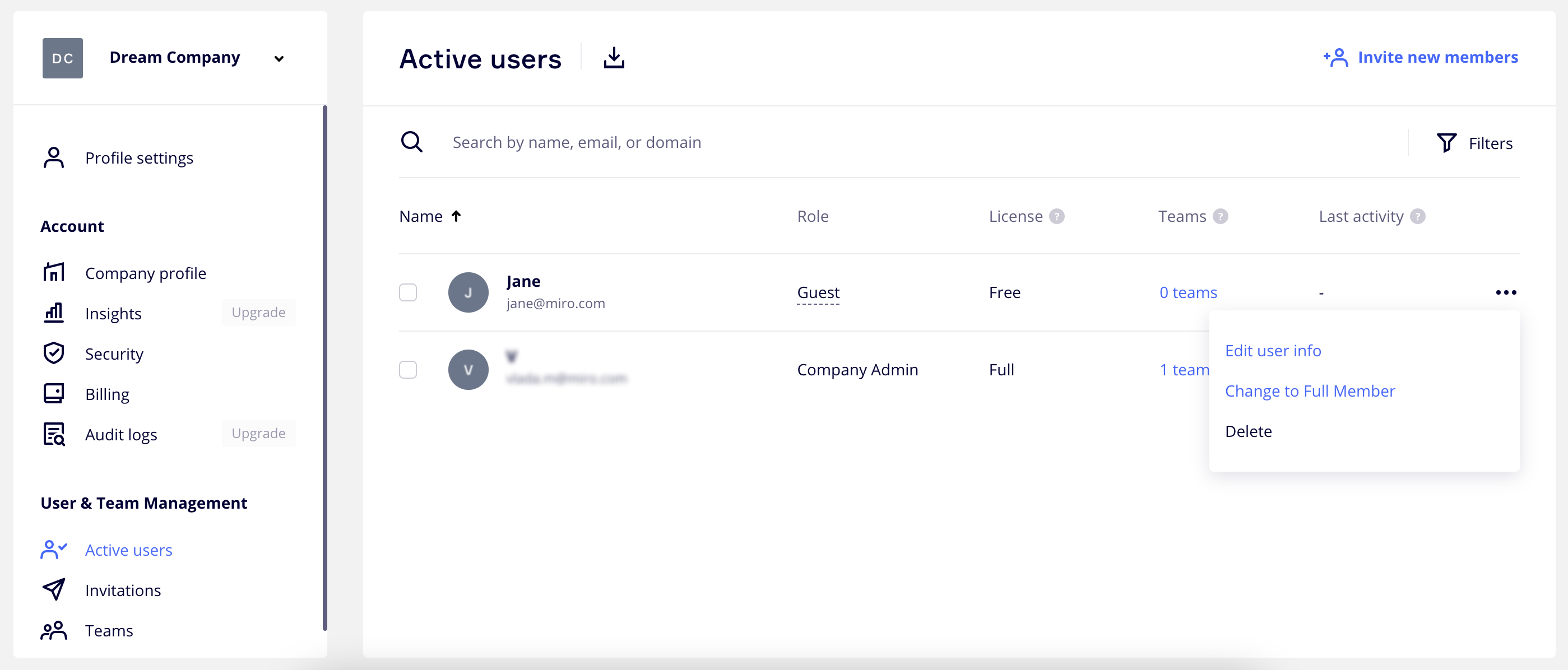Viewport: 1568px width, 670px height.
Task: Choose Change to Full Member option
Action: tap(1309, 390)
